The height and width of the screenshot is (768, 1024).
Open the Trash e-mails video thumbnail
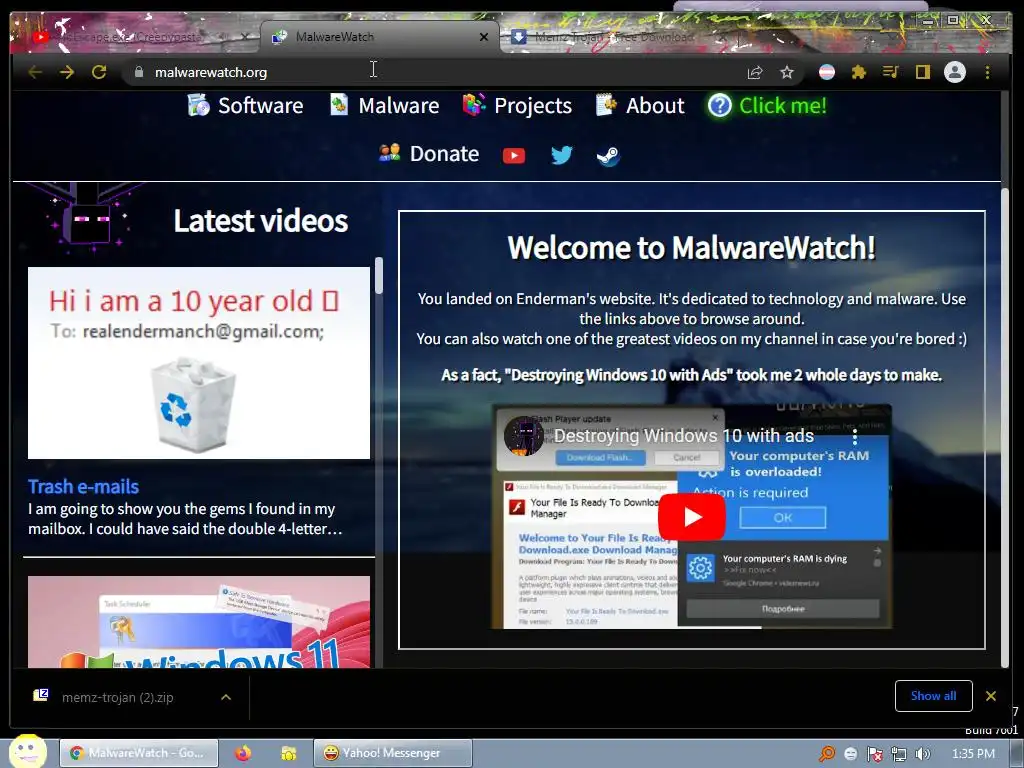[199, 362]
